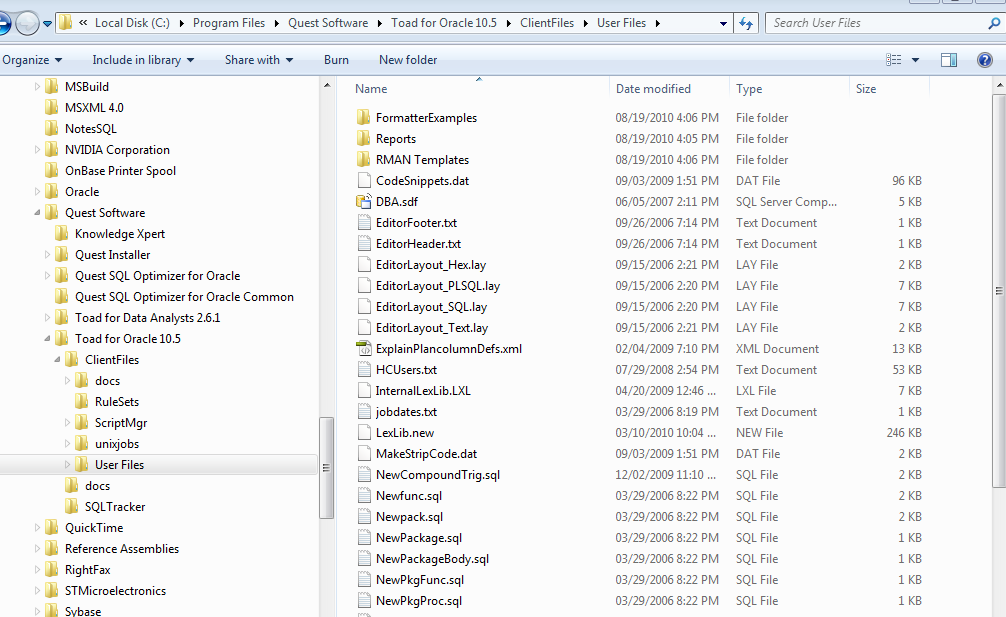Click the navigation tree scroll-up arrow
Viewport: 1006px width, 617px height.
coord(326,85)
